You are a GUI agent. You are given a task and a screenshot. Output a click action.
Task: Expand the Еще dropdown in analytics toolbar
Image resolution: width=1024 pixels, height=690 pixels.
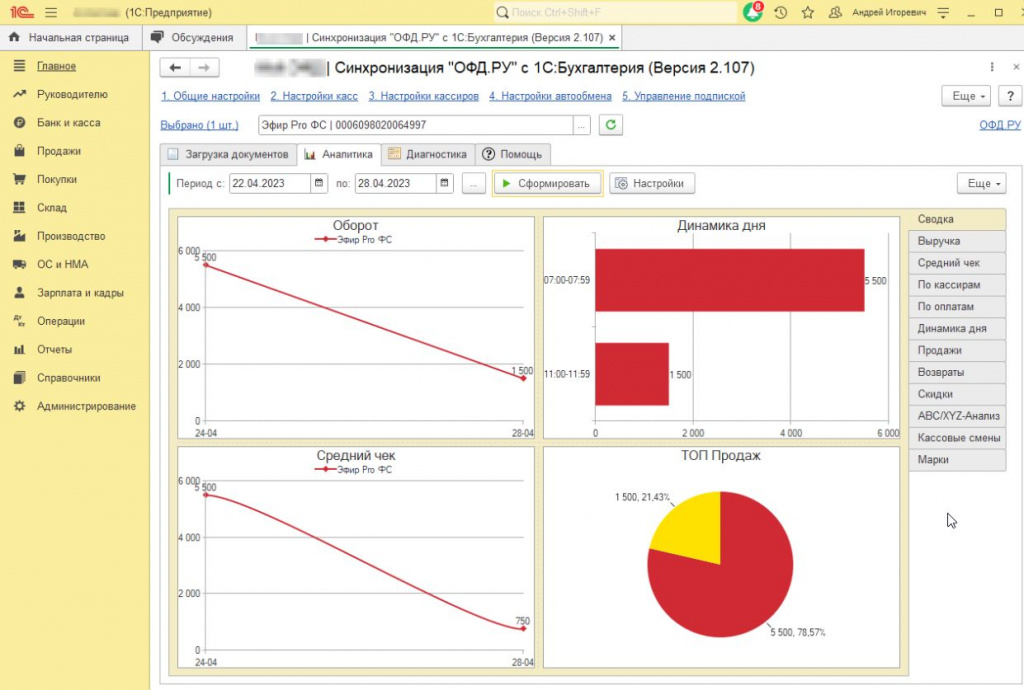coord(982,183)
